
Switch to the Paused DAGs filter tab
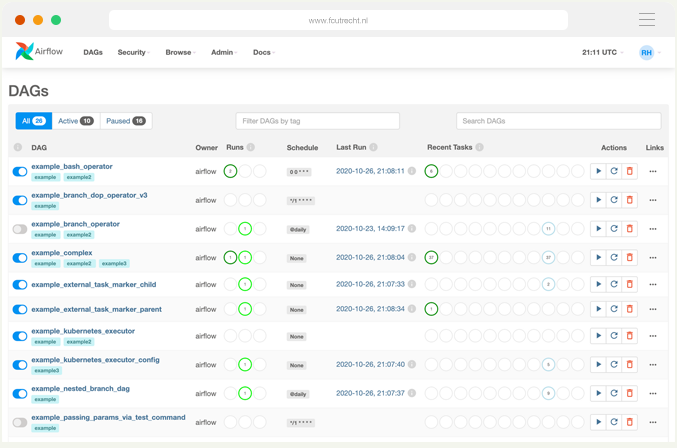(126, 121)
